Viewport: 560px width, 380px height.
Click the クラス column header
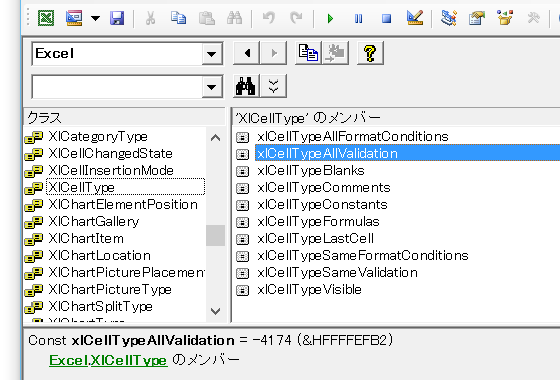click(x=124, y=117)
